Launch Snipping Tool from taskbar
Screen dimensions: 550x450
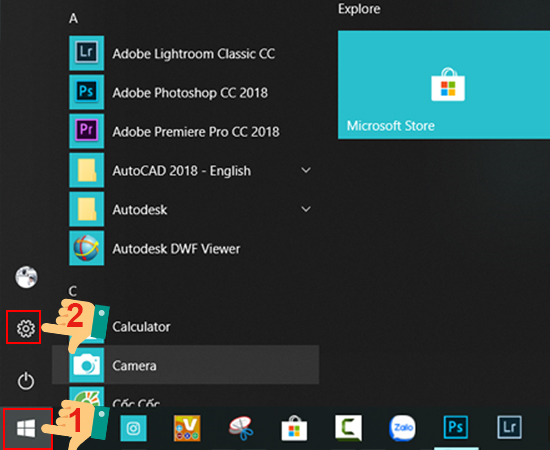241,428
